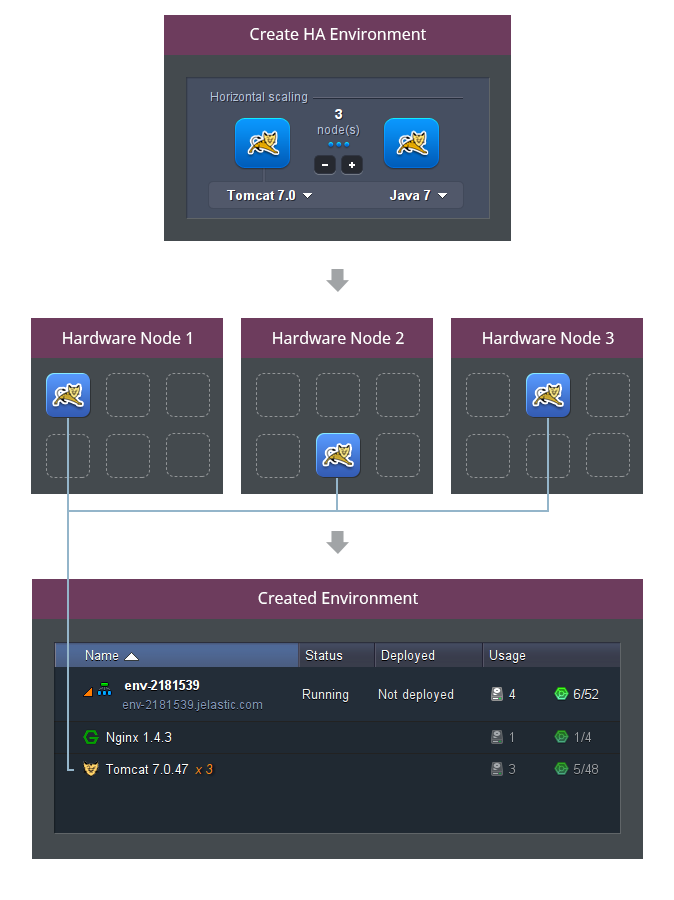Open the env-2181539.jelastic.com link
The image size is (674, 900).
(192, 705)
